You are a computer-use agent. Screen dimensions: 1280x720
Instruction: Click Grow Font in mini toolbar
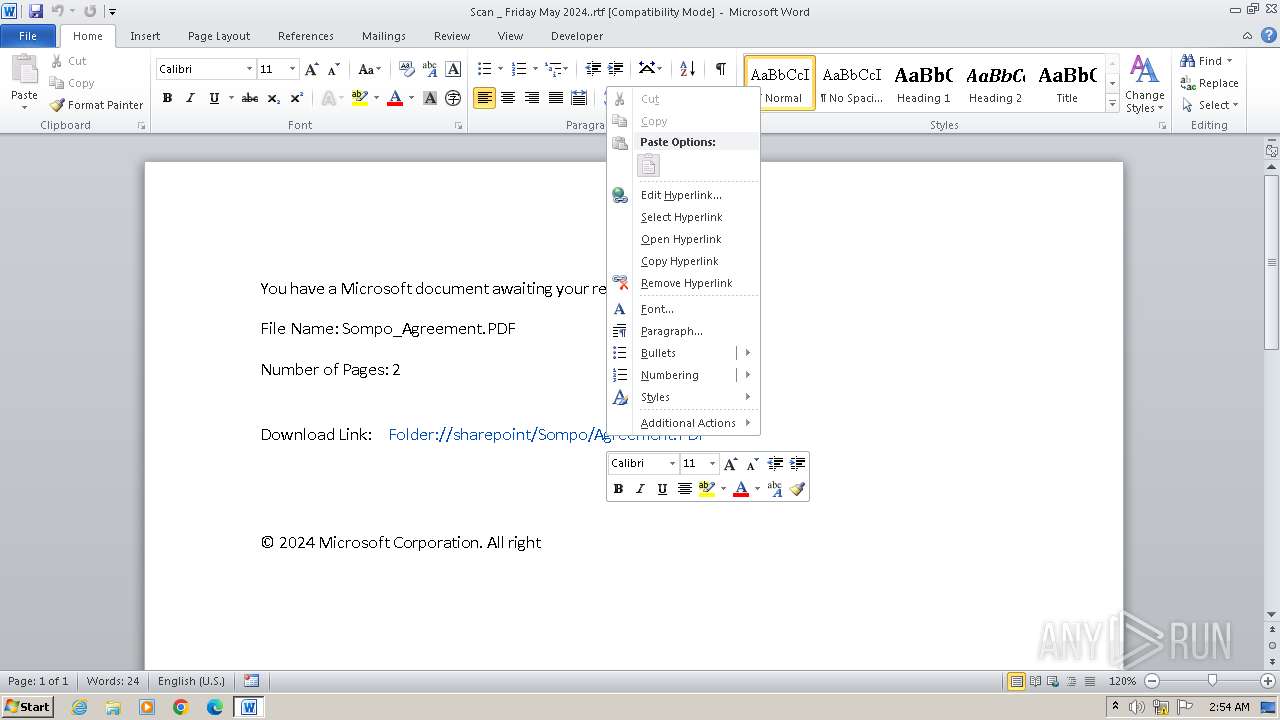tap(731, 464)
